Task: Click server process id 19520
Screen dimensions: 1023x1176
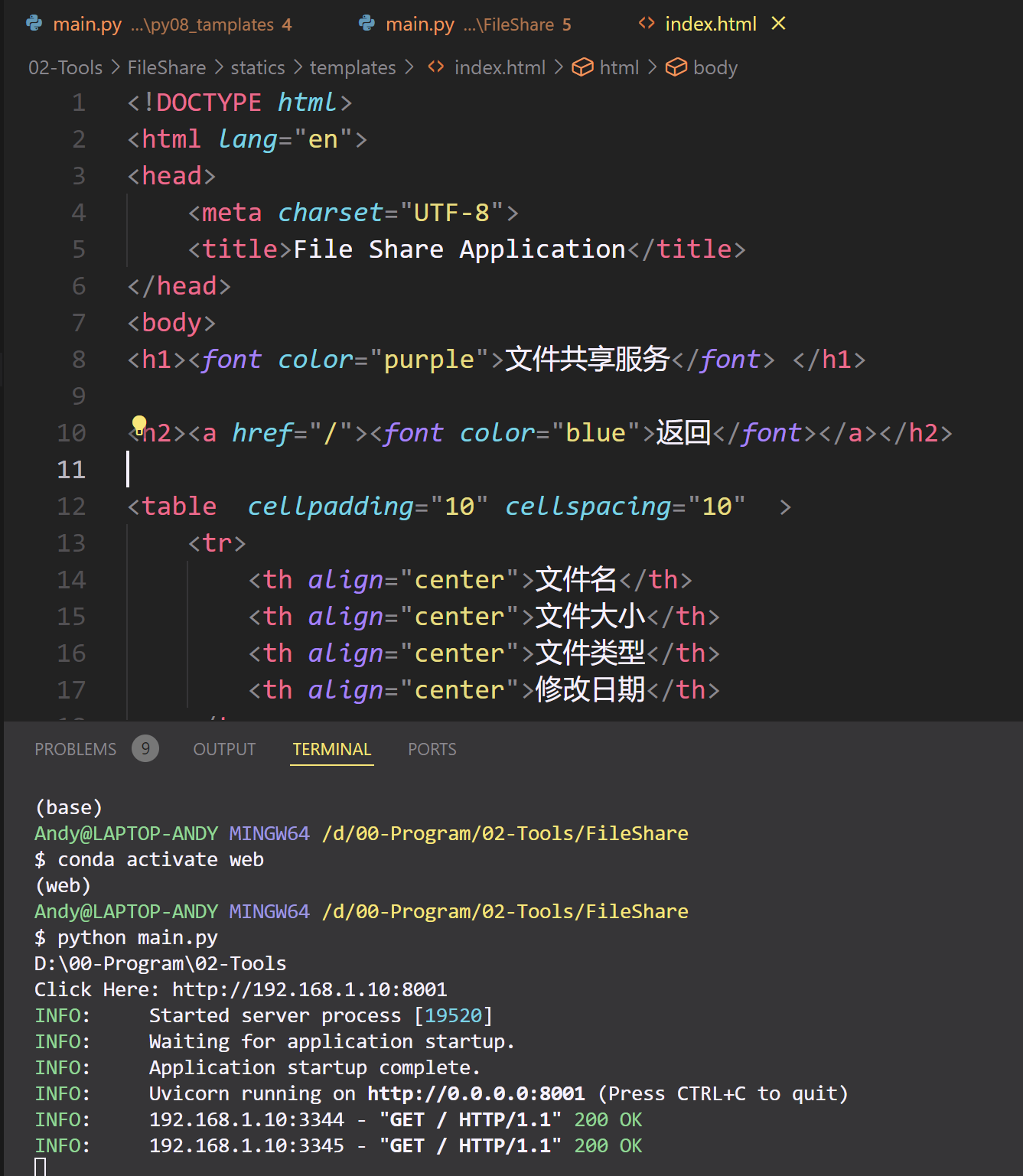Action: coord(454,1015)
